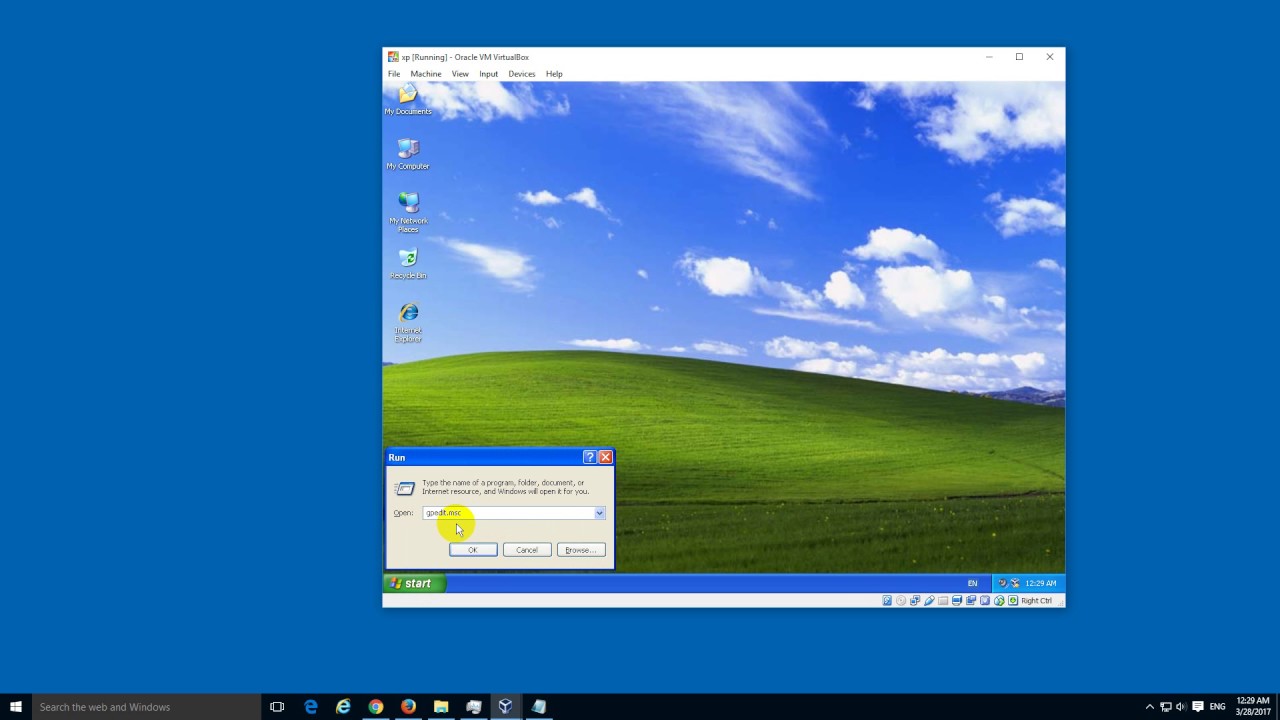Open My Documents from the desktop
Viewport: 1280px width, 720px height.
pyautogui.click(x=408, y=95)
